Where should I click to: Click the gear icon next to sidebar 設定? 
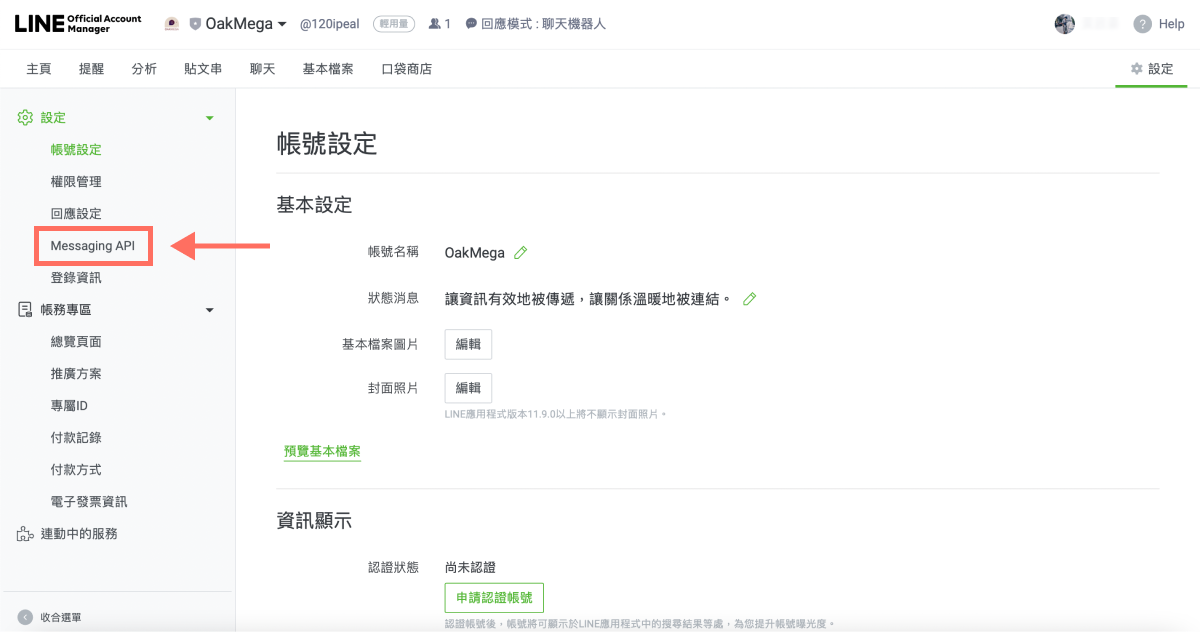pyautogui.click(x=26, y=118)
